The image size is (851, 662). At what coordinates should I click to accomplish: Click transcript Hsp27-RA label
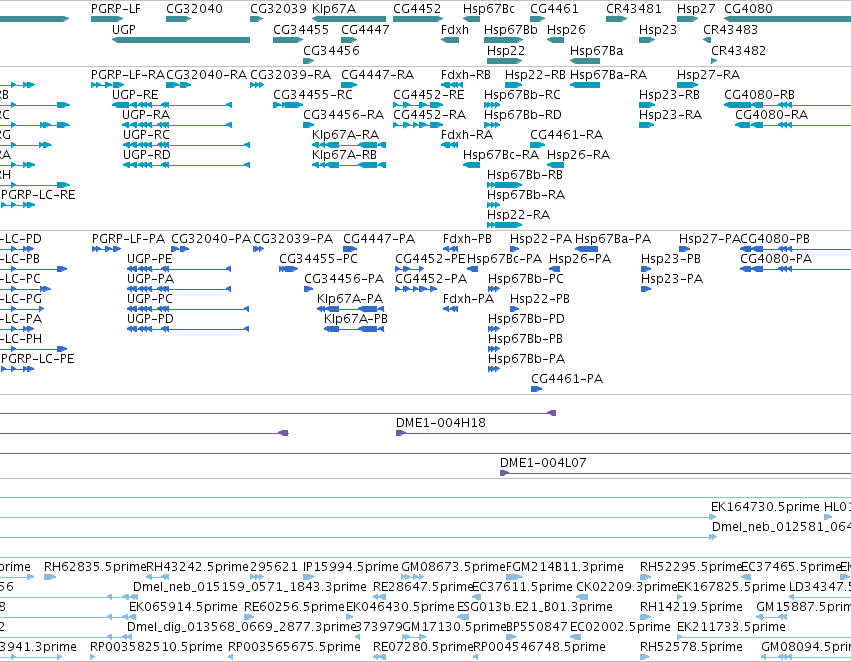(x=708, y=74)
